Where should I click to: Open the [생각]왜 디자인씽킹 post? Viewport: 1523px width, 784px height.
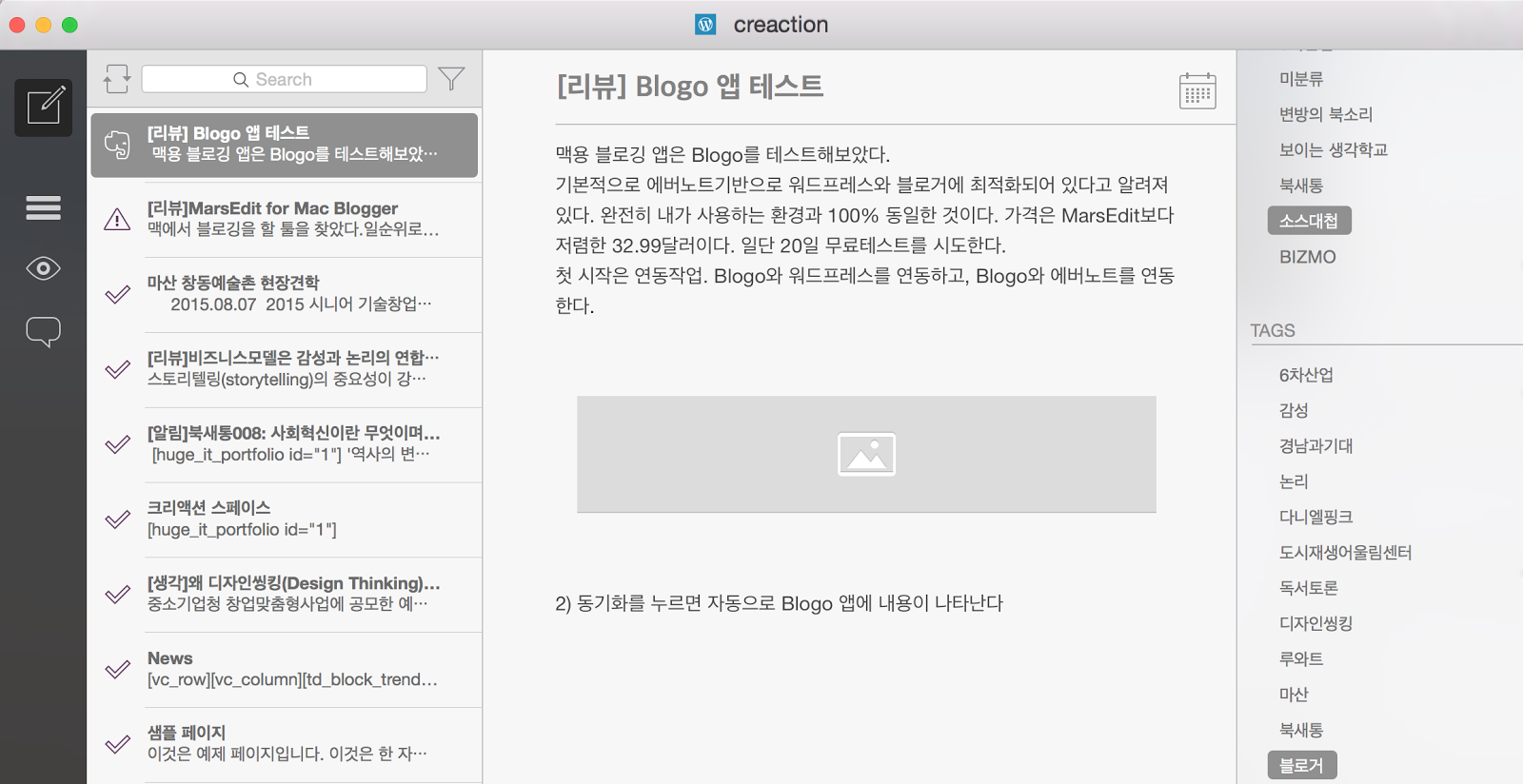(285, 595)
